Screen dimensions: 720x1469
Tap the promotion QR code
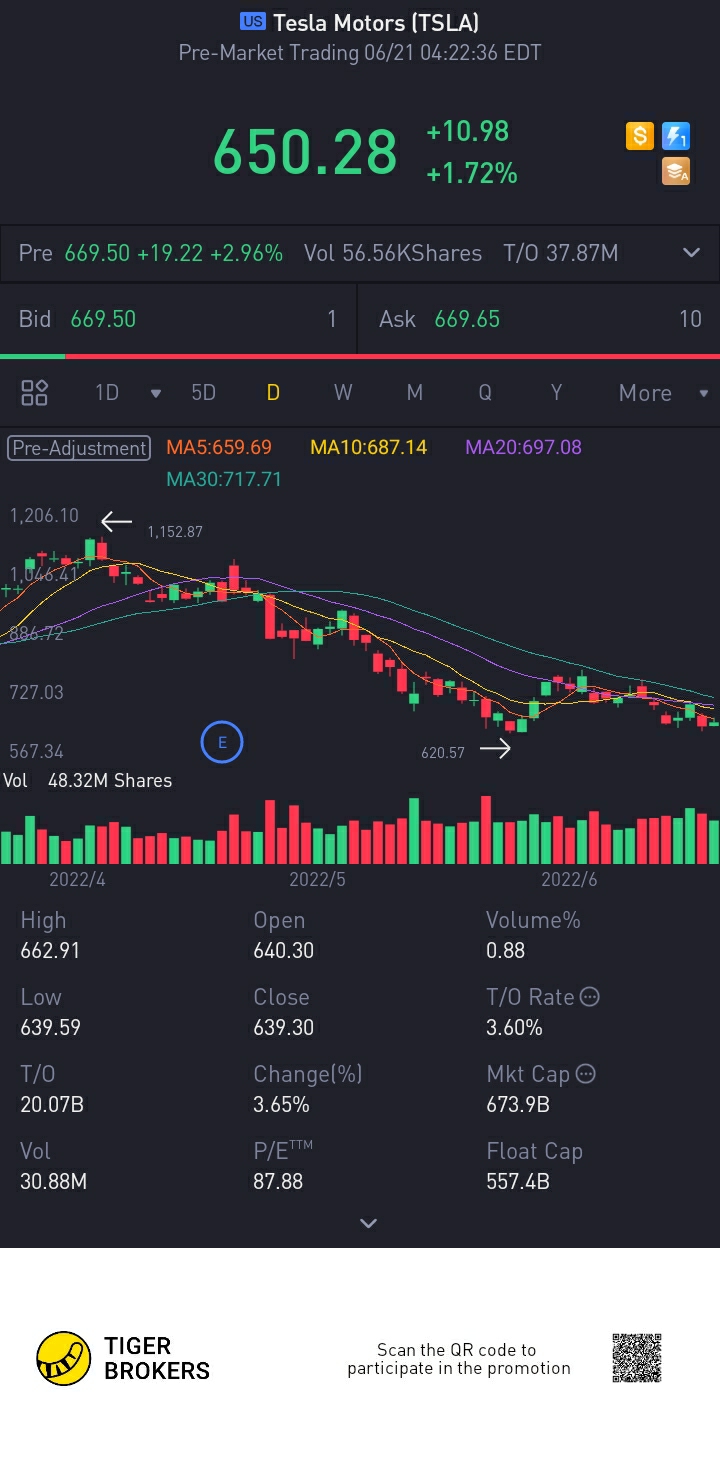[637, 1358]
